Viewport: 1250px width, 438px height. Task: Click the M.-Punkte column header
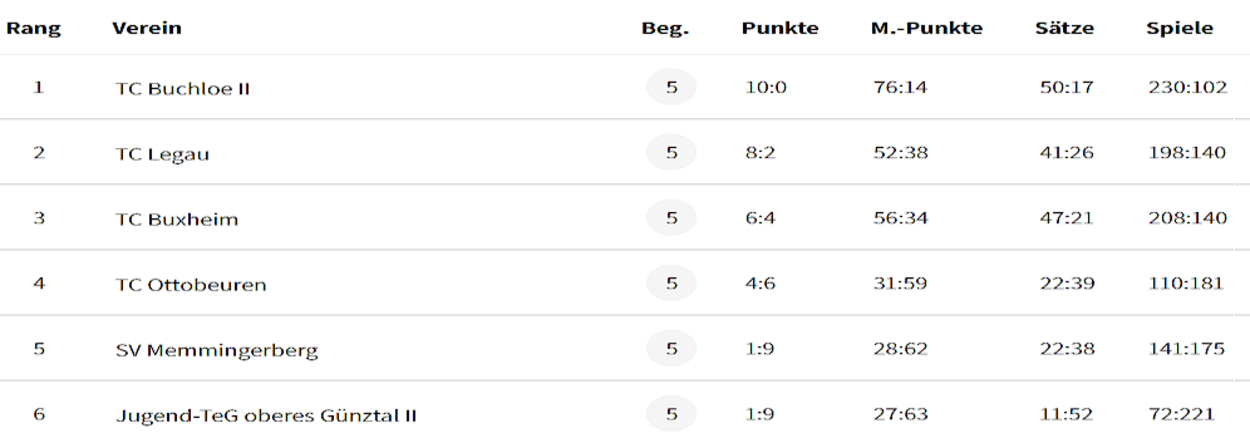click(927, 29)
